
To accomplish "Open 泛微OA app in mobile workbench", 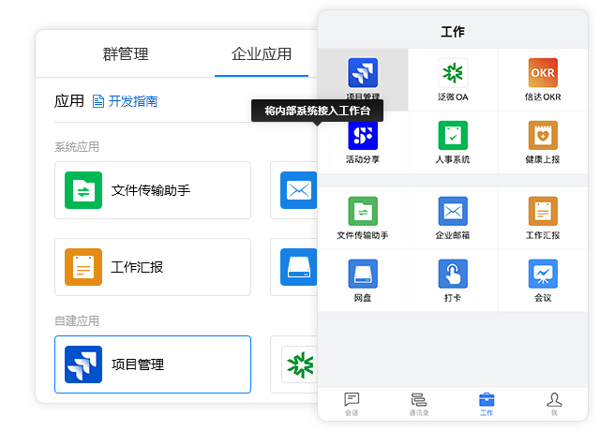I will pyautogui.click(x=453, y=74).
